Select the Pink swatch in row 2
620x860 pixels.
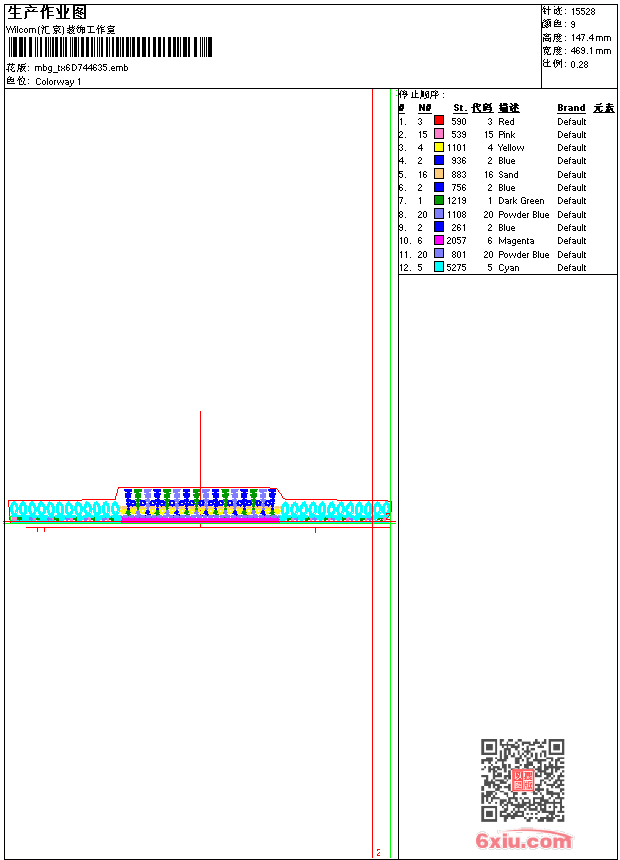(439, 134)
